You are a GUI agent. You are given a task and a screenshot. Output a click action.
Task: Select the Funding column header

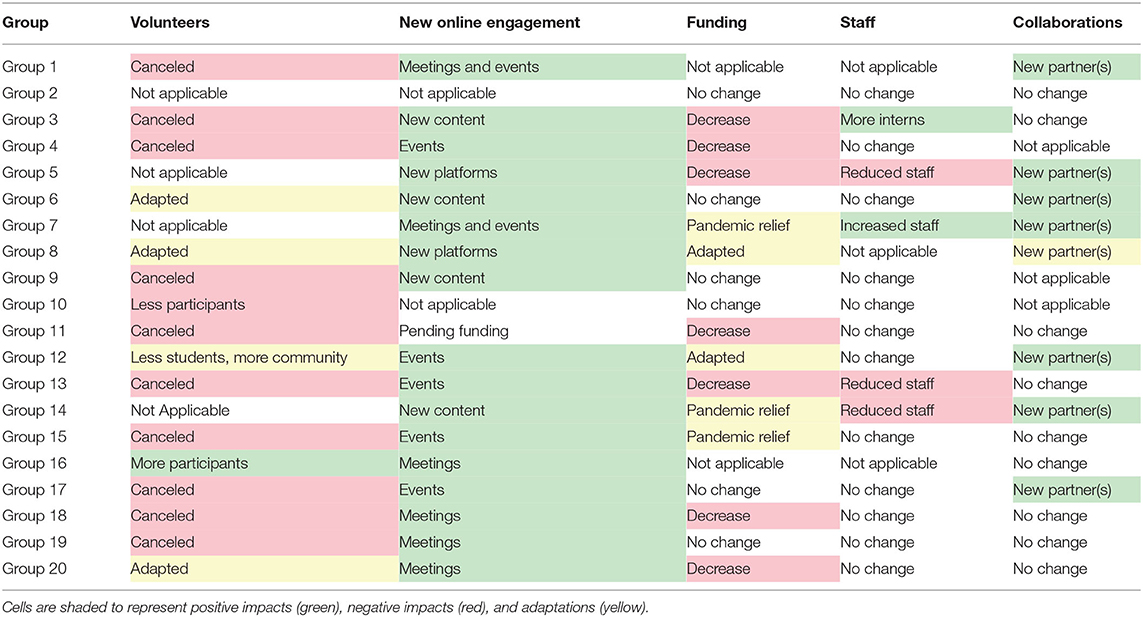pyautogui.click(x=717, y=23)
